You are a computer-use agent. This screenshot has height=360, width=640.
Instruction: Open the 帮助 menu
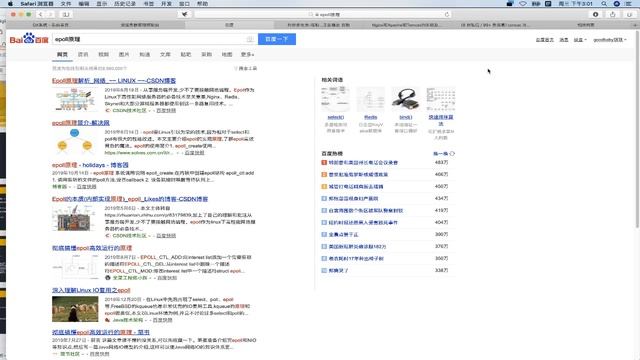pyautogui.click(x=202, y=4)
